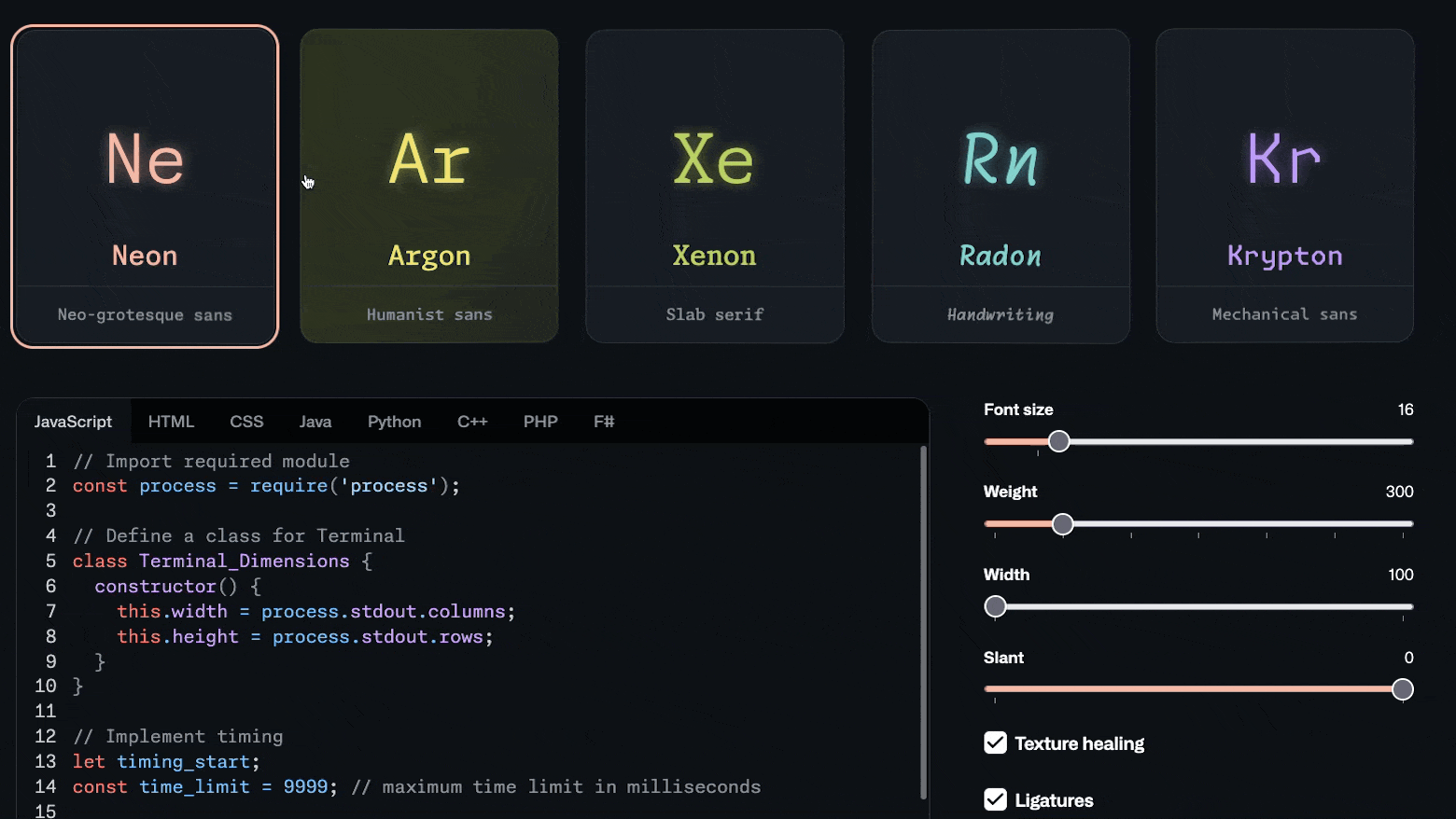The height and width of the screenshot is (819, 1456).
Task: Select the Radon handwriting font card
Action: click(1001, 187)
